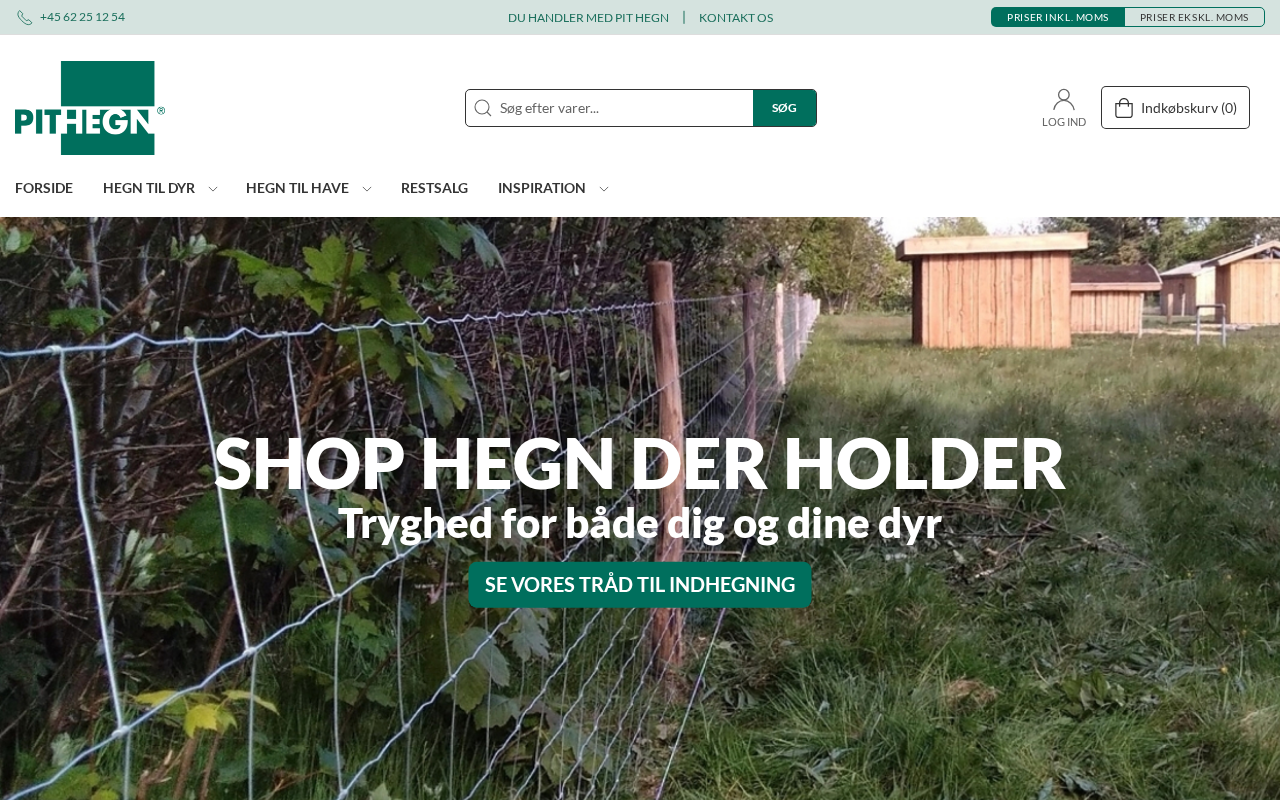Click the magnifying glass search icon
Viewport: 1280px width, 800px height.
click(483, 108)
